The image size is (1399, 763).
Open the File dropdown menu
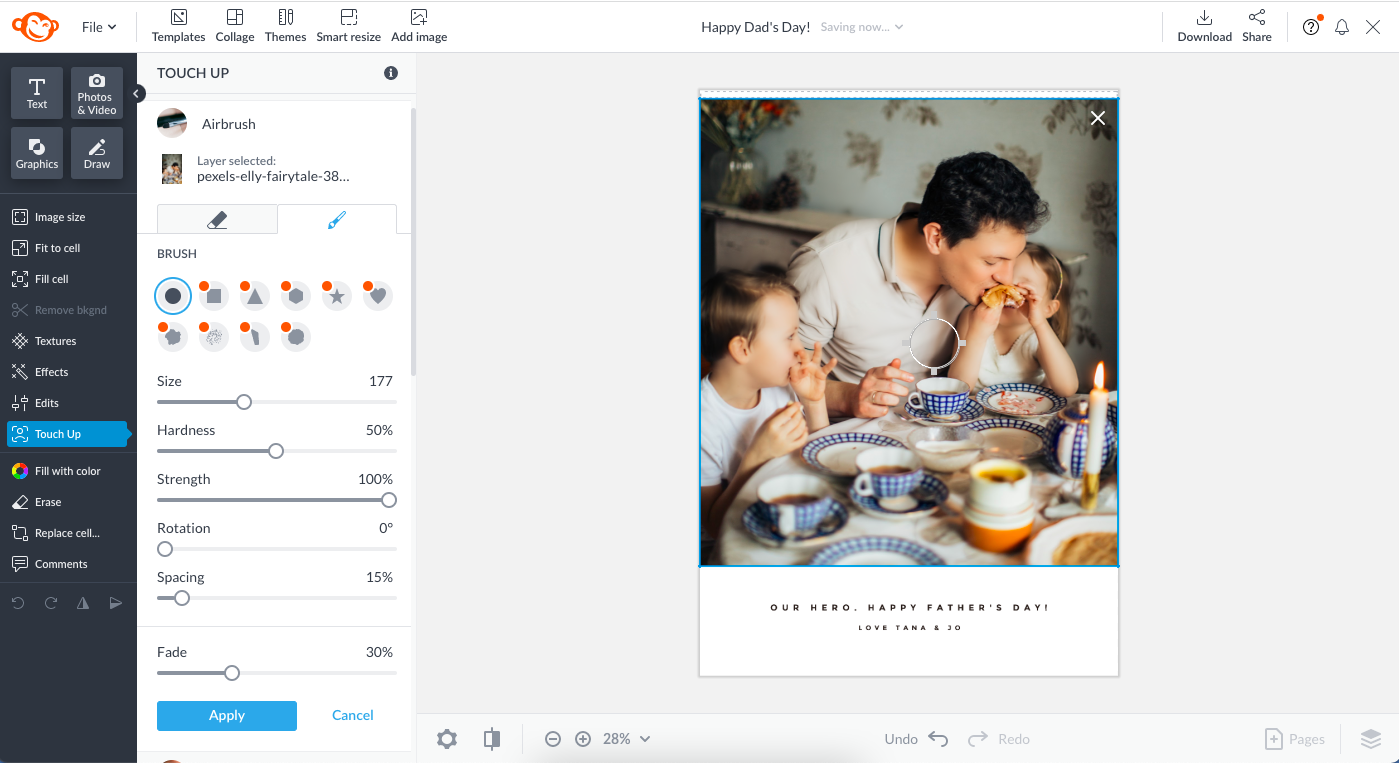pos(99,27)
